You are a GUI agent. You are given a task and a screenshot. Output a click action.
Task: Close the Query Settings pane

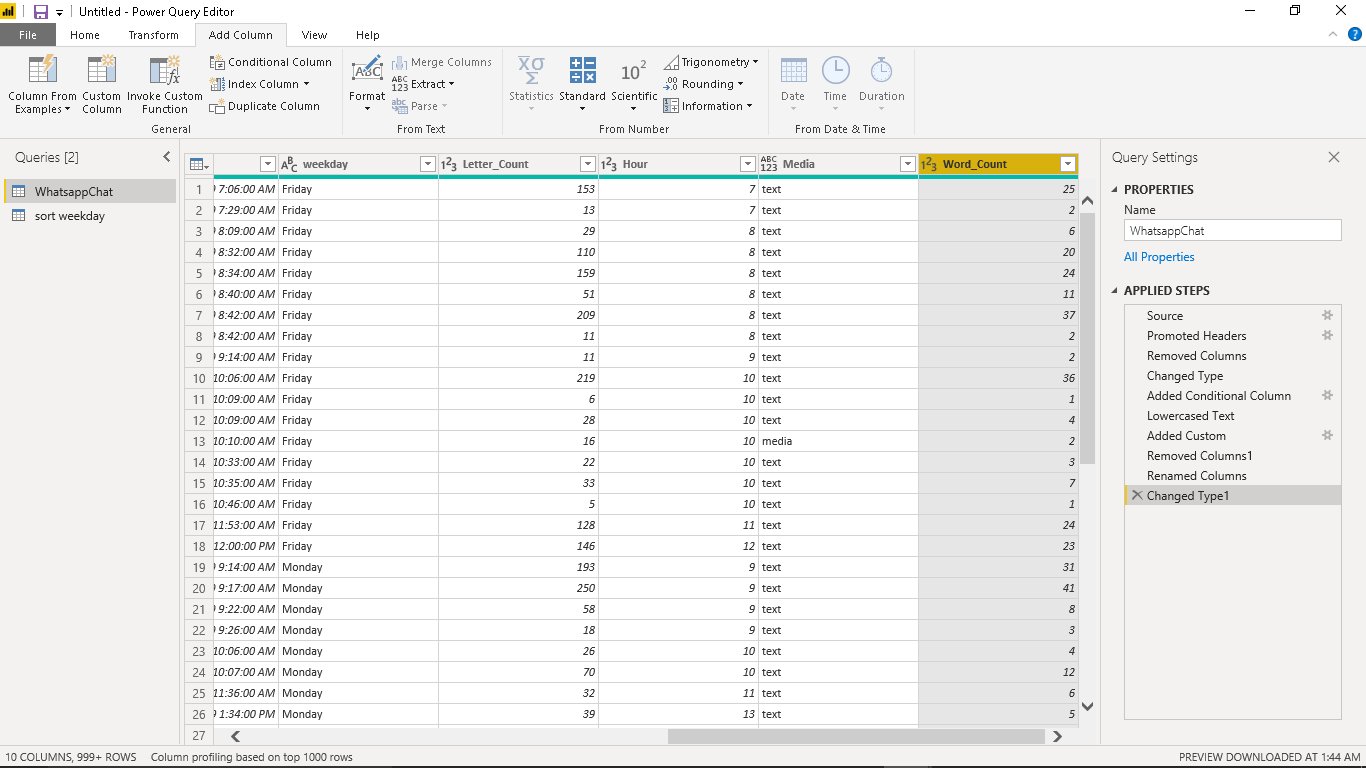pos(1333,157)
